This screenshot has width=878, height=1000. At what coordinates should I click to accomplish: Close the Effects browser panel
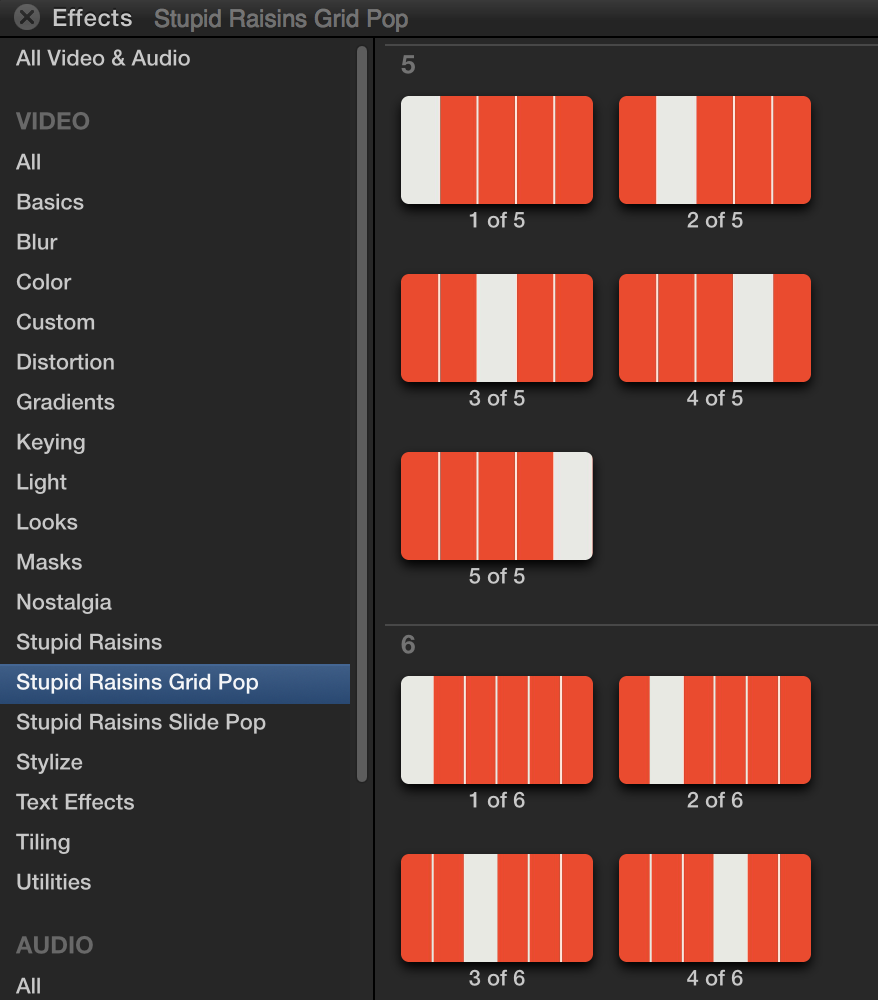click(x=27, y=17)
